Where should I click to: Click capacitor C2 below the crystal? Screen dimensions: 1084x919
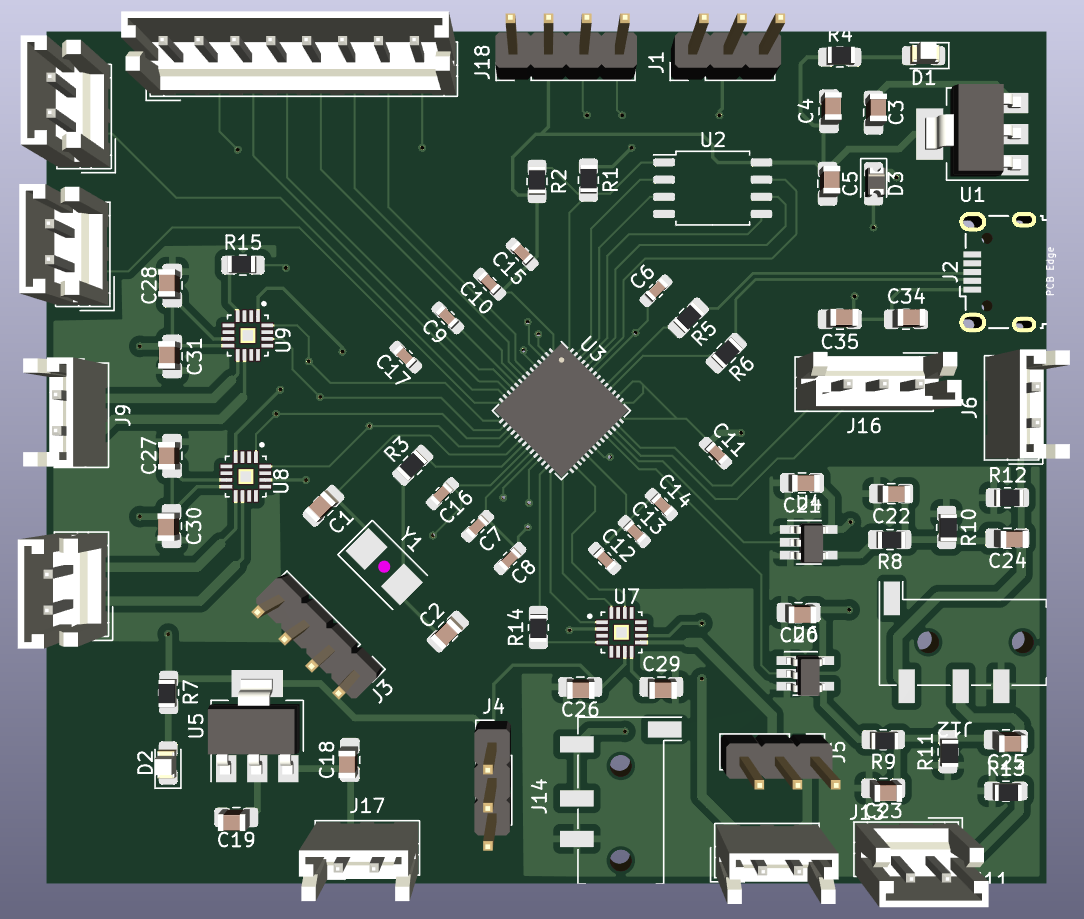pyautogui.click(x=447, y=631)
